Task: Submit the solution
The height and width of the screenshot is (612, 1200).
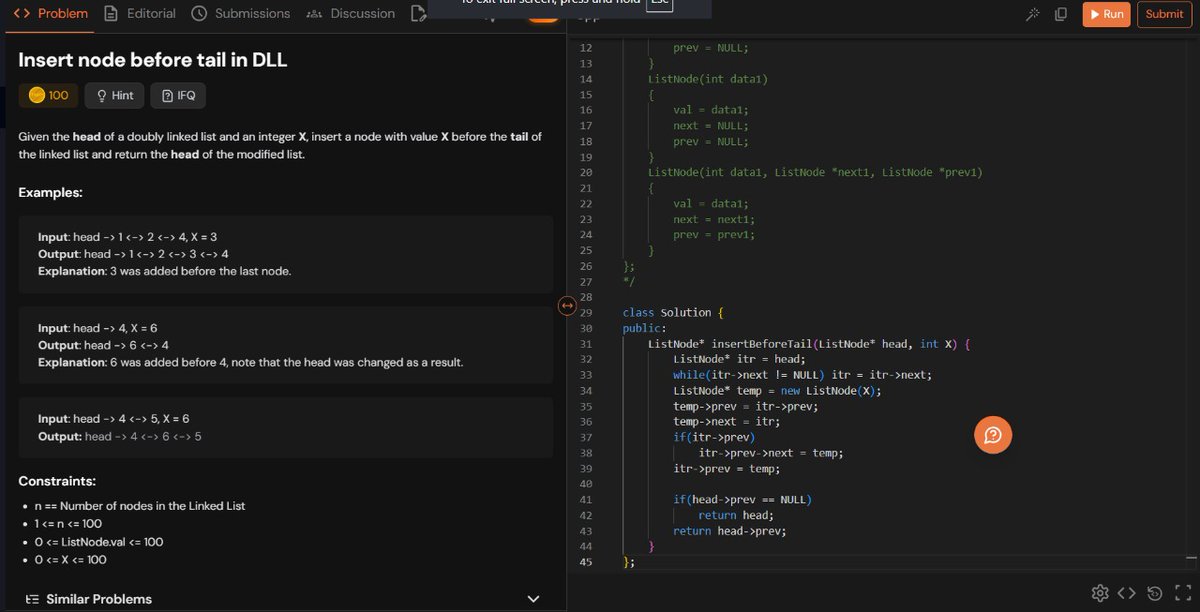Action: pyautogui.click(x=1164, y=14)
